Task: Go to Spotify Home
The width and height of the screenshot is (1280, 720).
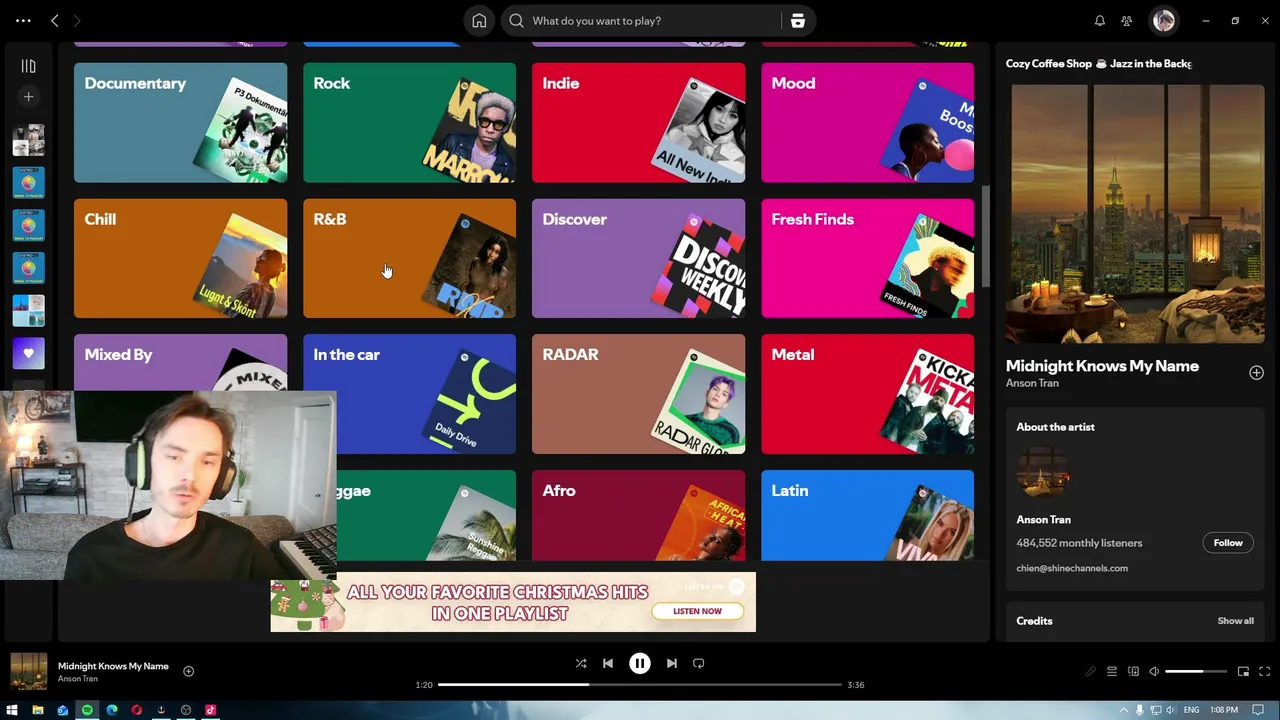Action: [479, 21]
